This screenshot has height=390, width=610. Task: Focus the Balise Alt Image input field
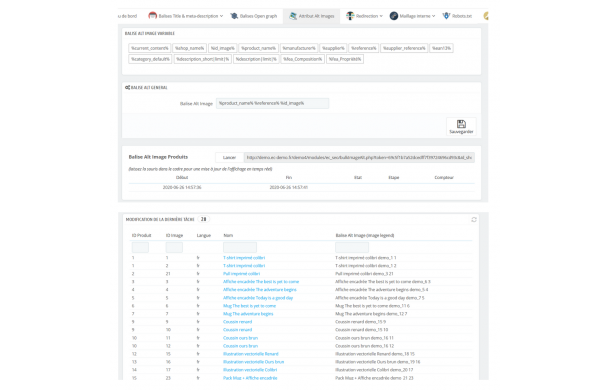[x=272, y=103]
